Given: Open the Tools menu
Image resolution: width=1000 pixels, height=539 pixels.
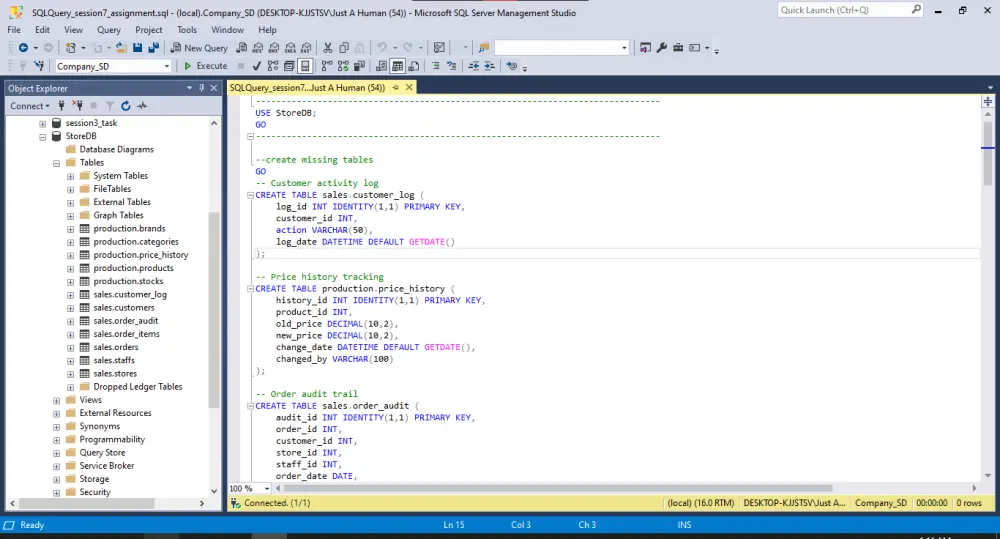Looking at the screenshot, I should [x=186, y=30].
